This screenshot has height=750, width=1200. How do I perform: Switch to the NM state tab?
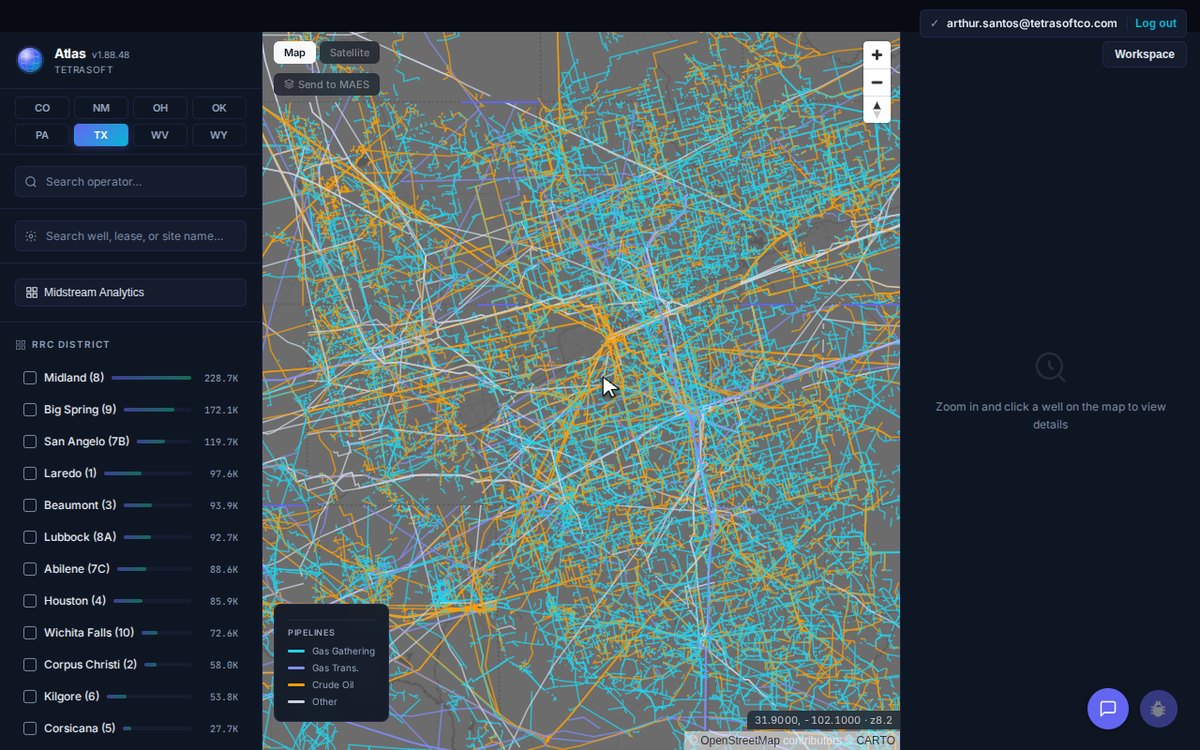click(x=101, y=108)
